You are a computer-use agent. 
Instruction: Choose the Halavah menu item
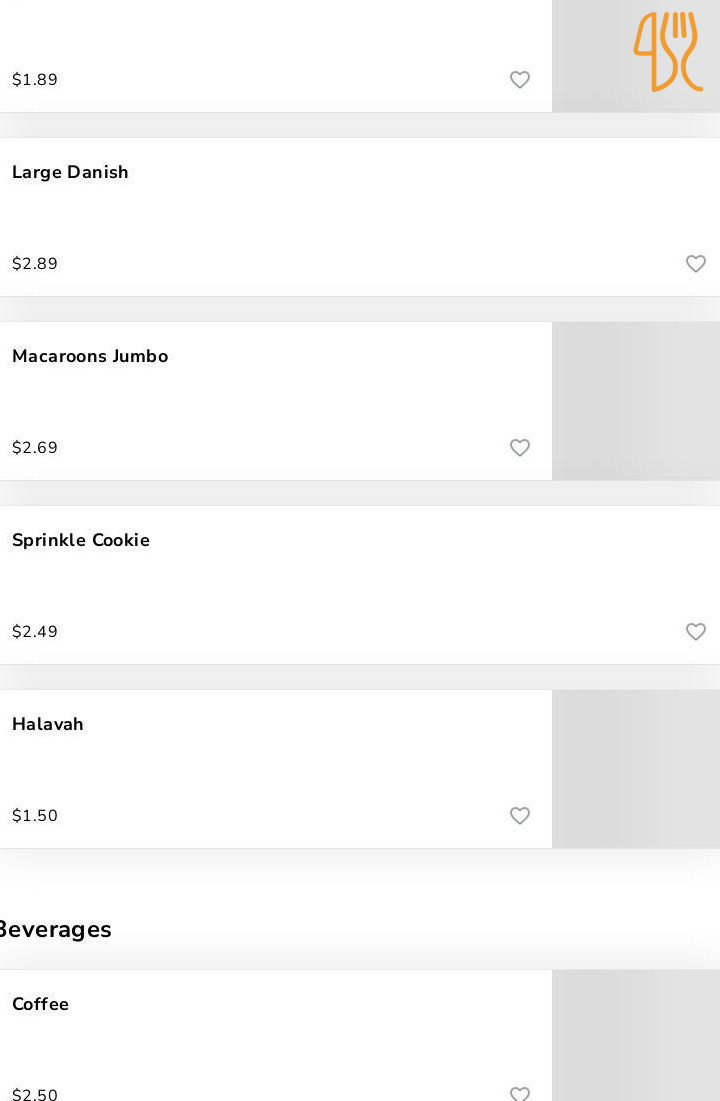[48, 724]
